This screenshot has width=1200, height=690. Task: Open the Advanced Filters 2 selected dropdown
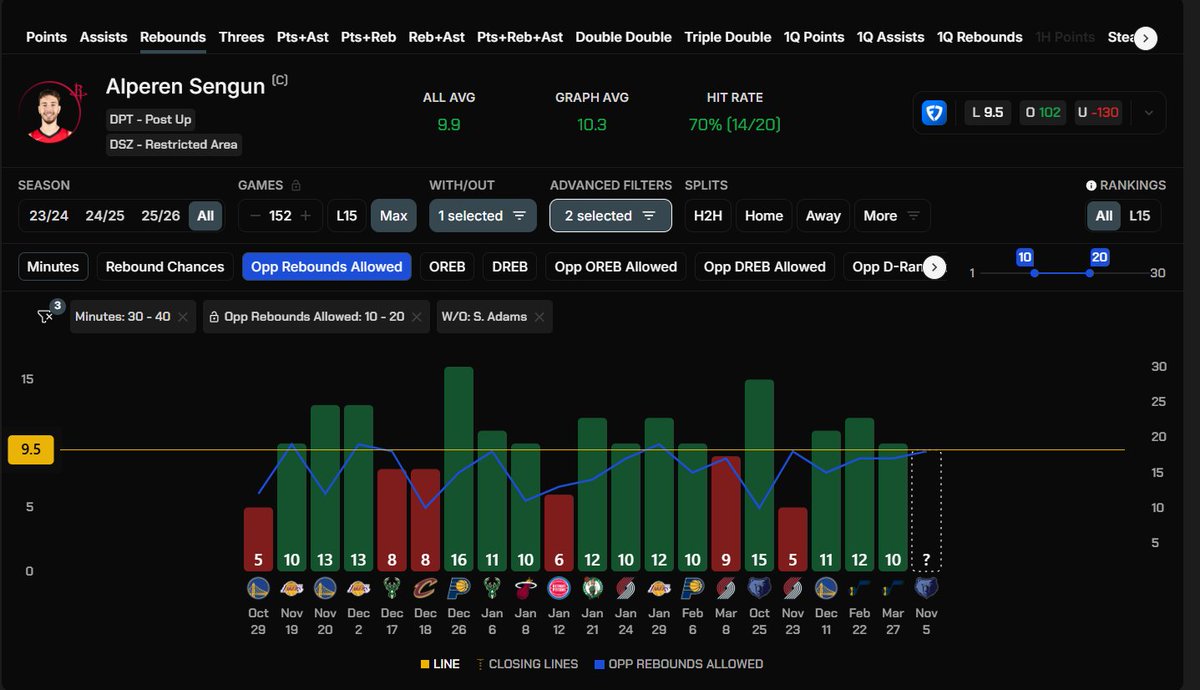coord(610,216)
